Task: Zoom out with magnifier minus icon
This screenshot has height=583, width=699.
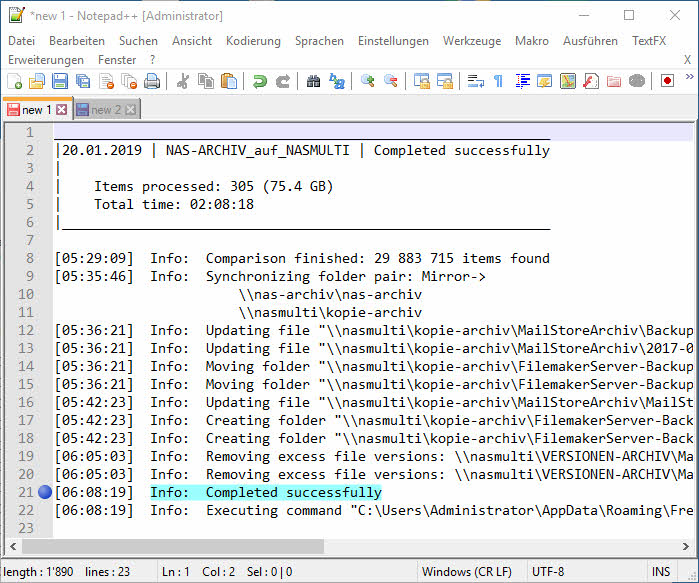Action: tap(391, 81)
